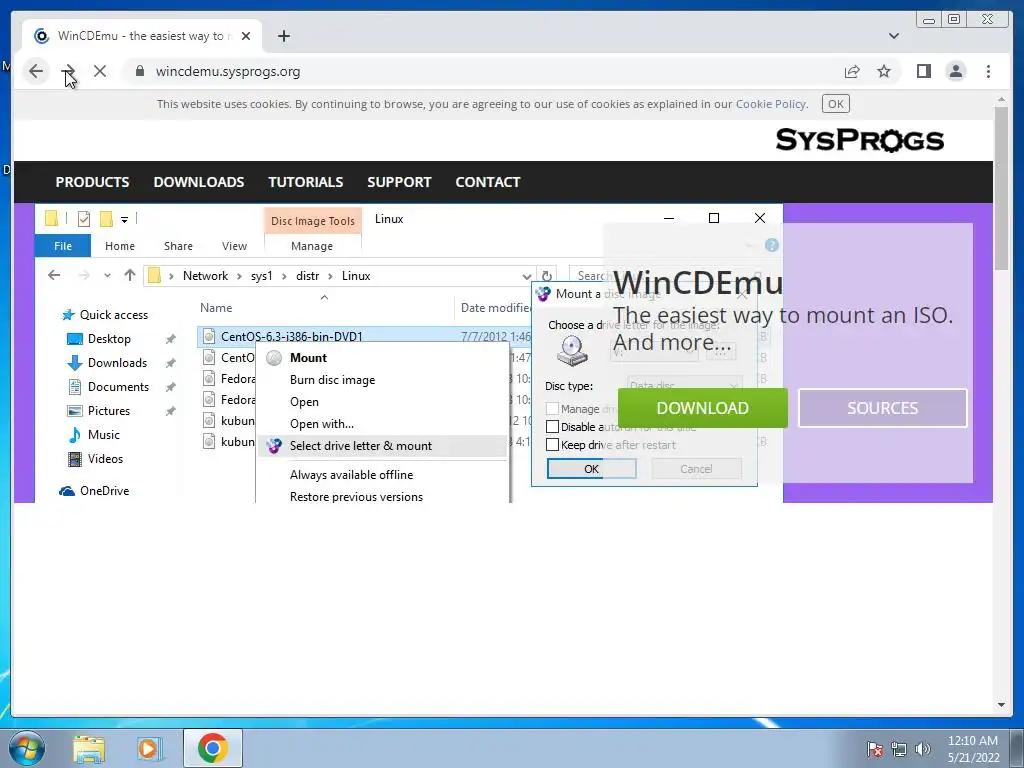Screen dimensions: 1024x768
Task: Open the TUTORIALS menu item
Action: (x=306, y=182)
